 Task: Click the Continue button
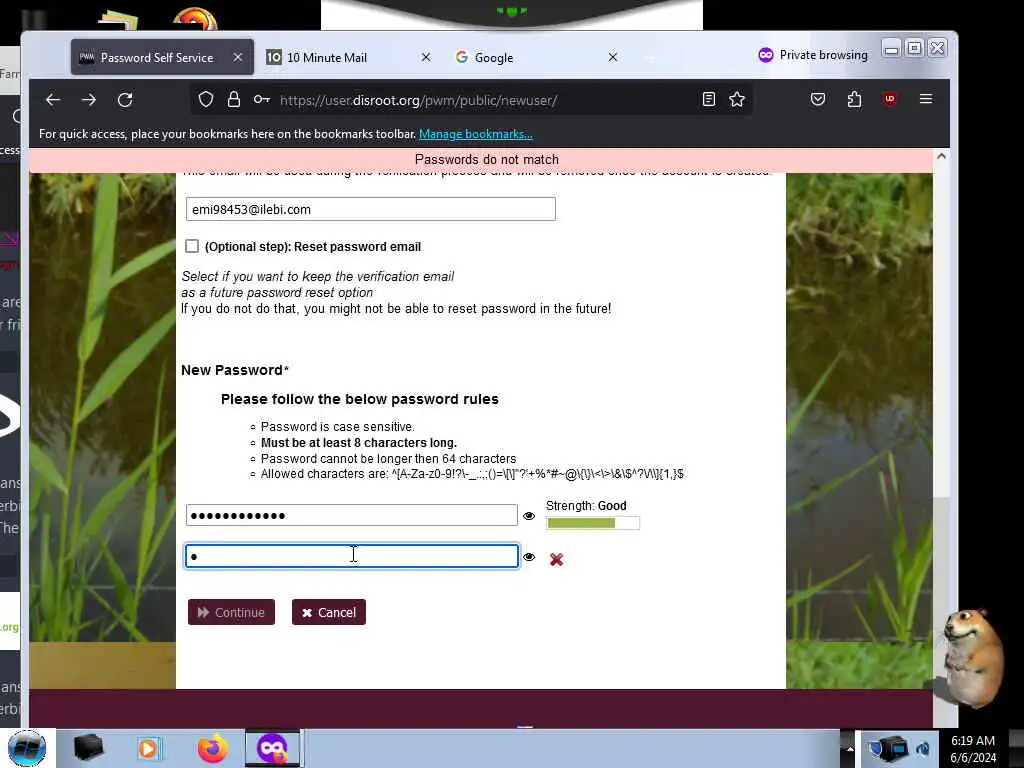(x=231, y=612)
